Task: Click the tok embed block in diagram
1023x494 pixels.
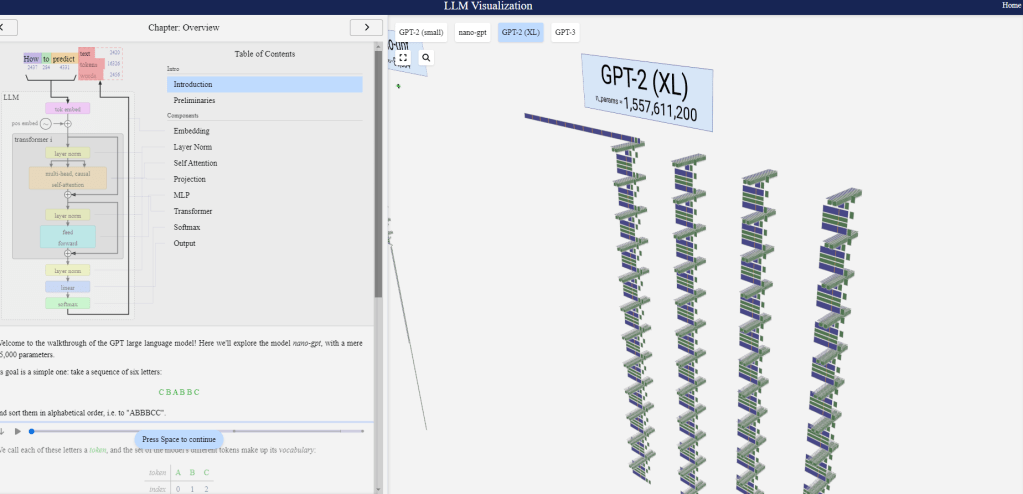Action: tap(68, 108)
